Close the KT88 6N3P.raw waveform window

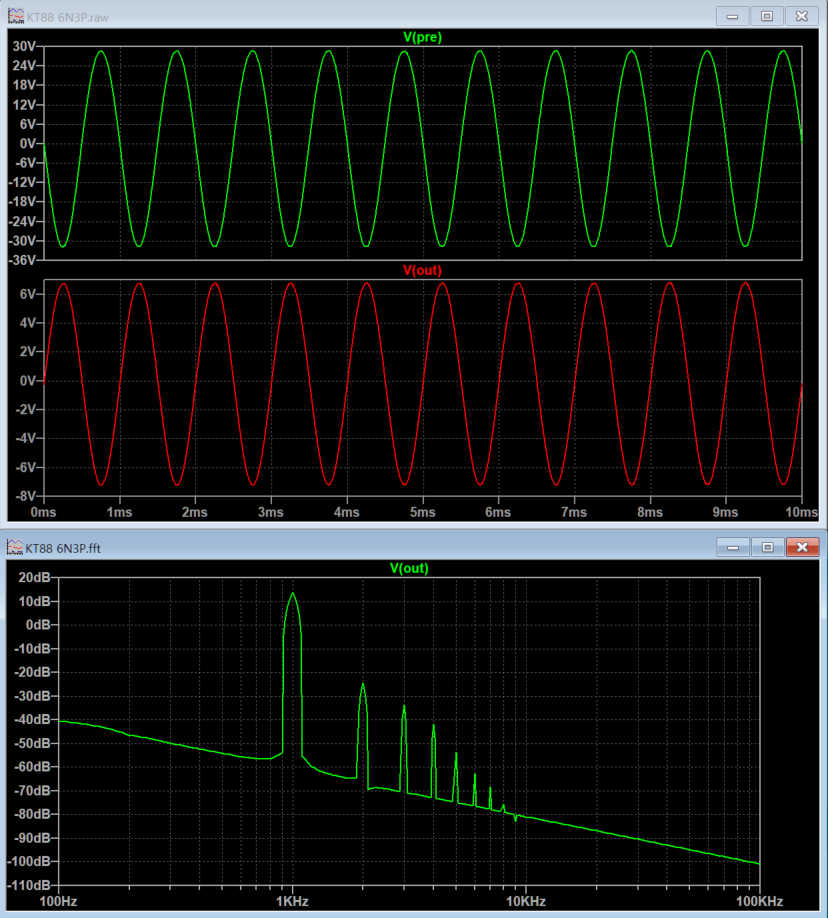(801, 16)
